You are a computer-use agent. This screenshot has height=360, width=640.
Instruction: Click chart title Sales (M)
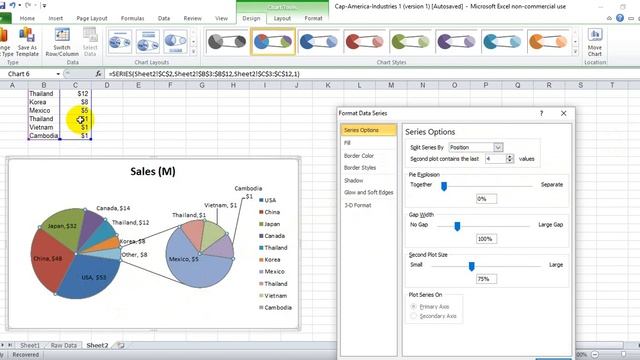click(153, 171)
